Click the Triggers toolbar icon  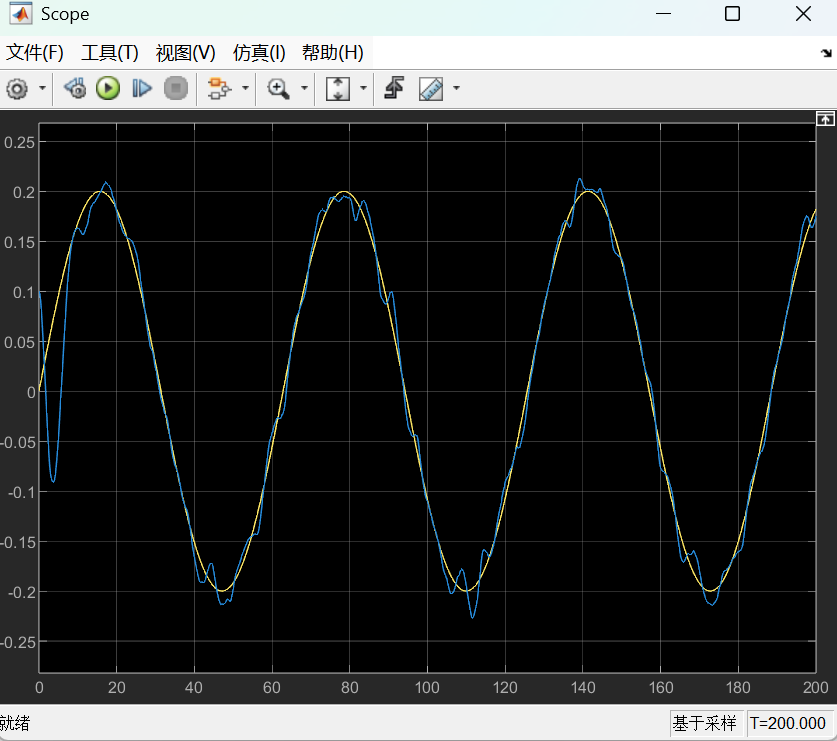tap(394, 89)
